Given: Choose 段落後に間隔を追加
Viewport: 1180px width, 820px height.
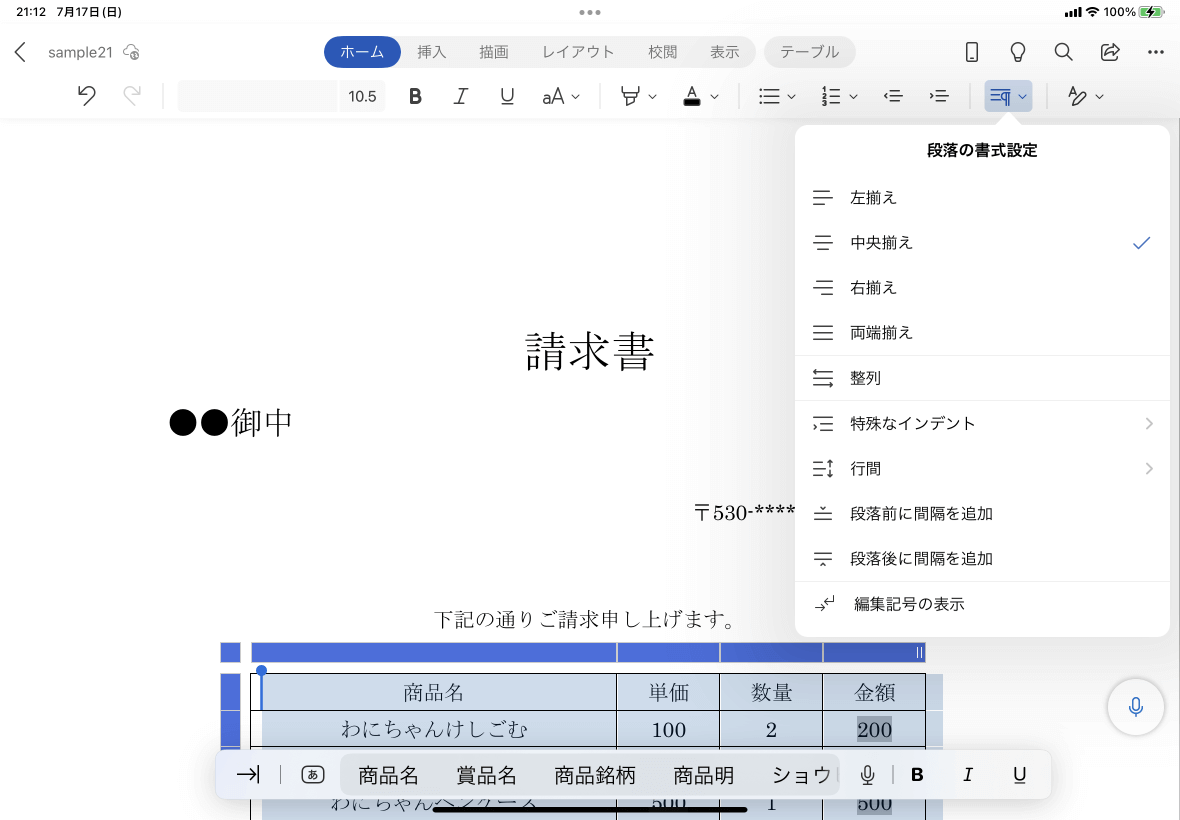Looking at the screenshot, I should pos(982,559).
